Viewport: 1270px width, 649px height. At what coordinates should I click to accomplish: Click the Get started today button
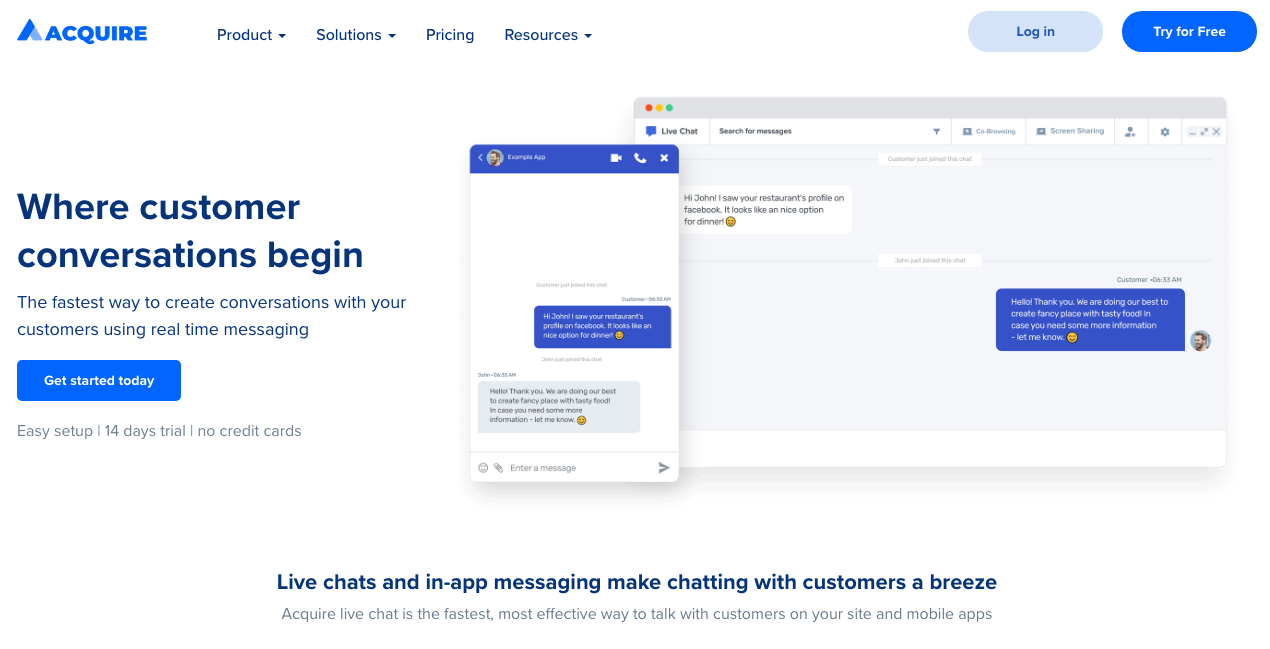(x=99, y=381)
